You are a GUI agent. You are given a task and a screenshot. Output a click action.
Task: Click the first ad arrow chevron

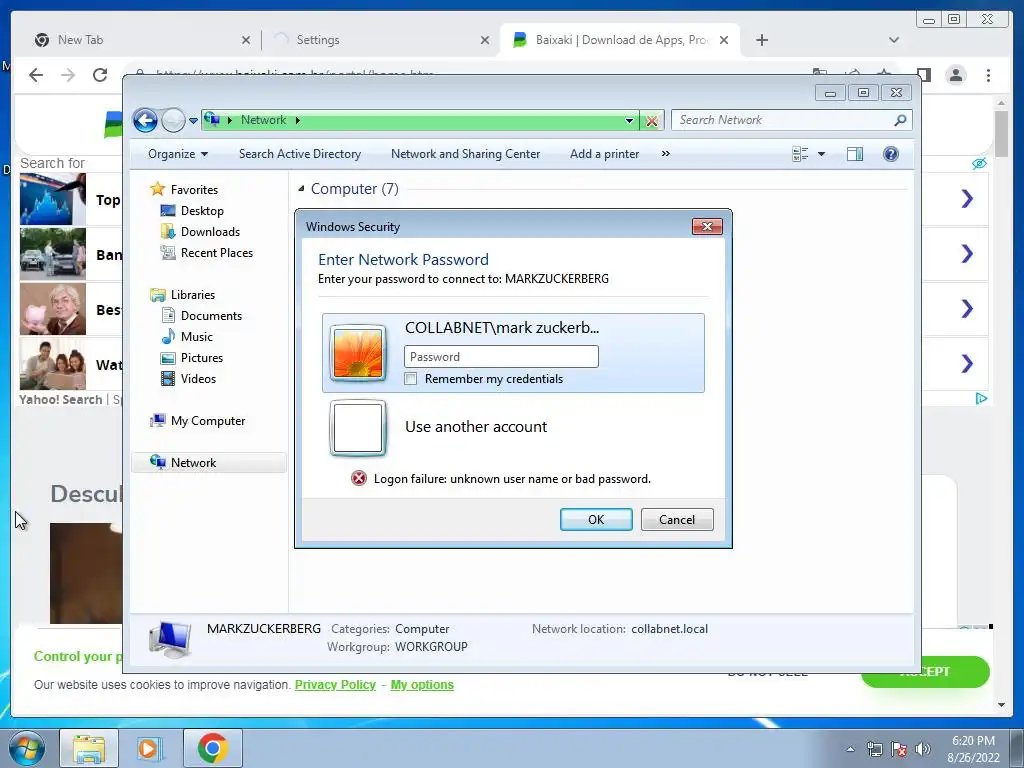pyautogui.click(x=967, y=199)
